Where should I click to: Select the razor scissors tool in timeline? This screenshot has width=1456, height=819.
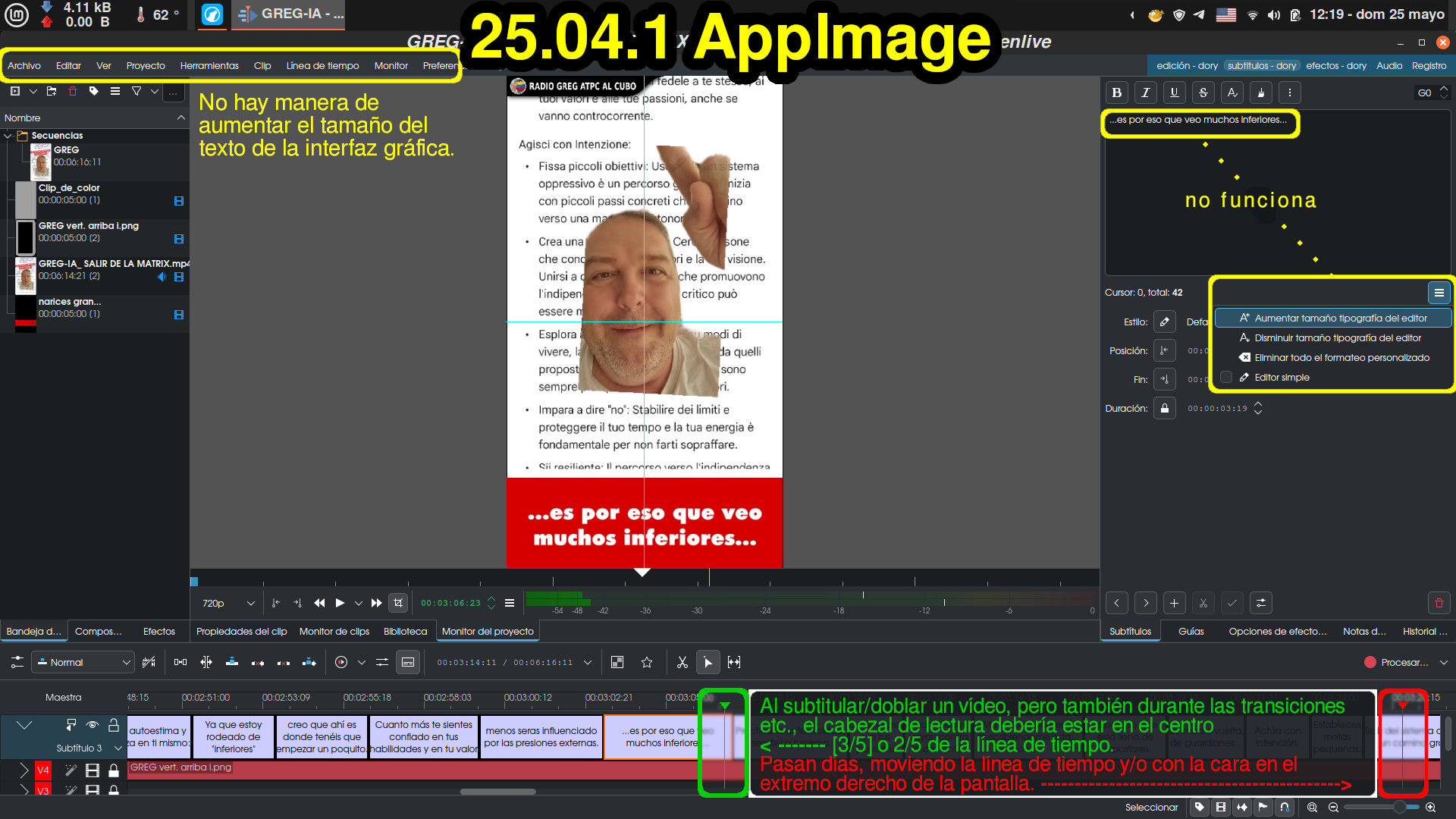coord(682,662)
